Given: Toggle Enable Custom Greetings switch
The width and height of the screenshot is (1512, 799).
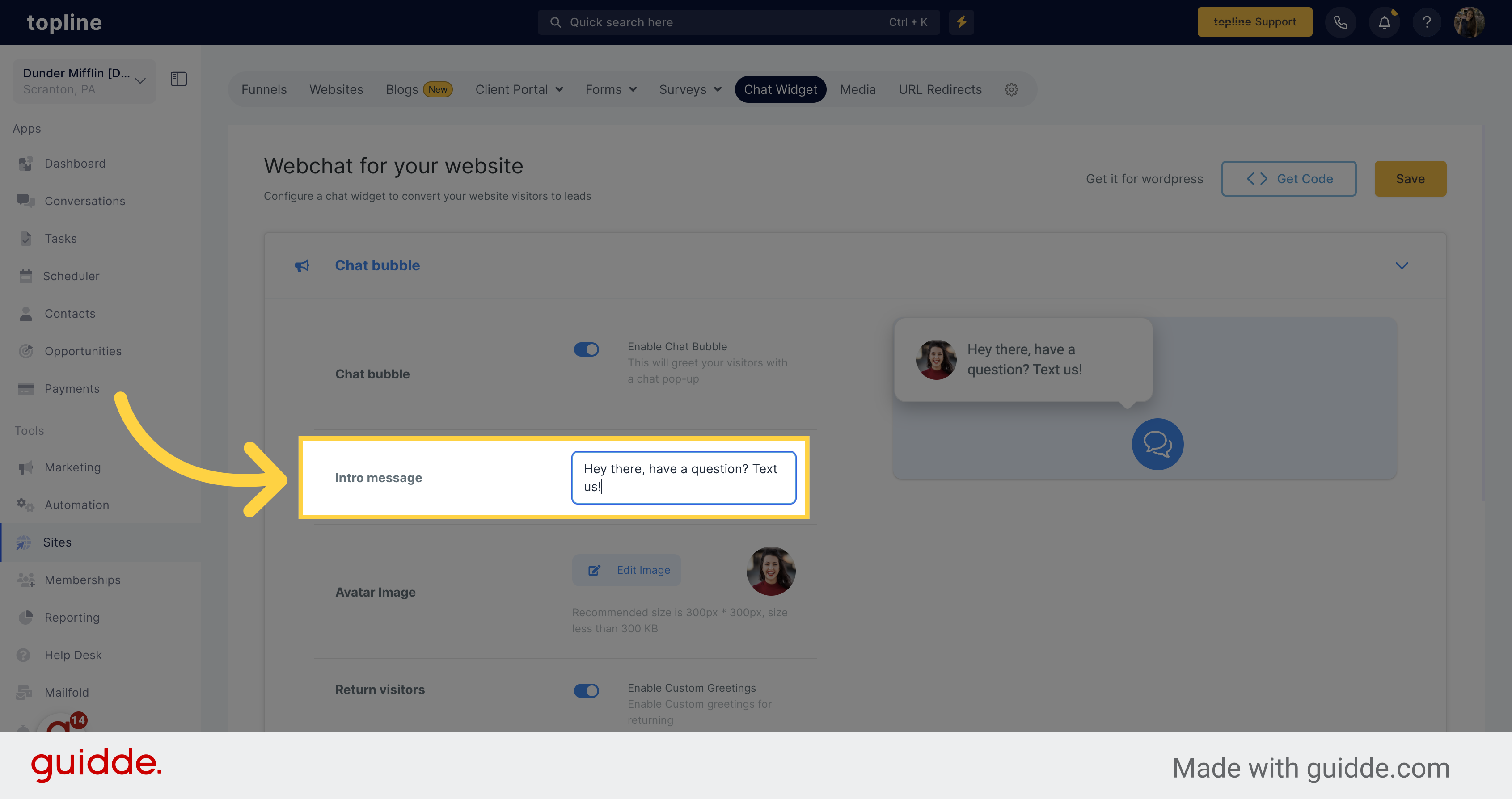Looking at the screenshot, I should [586, 688].
